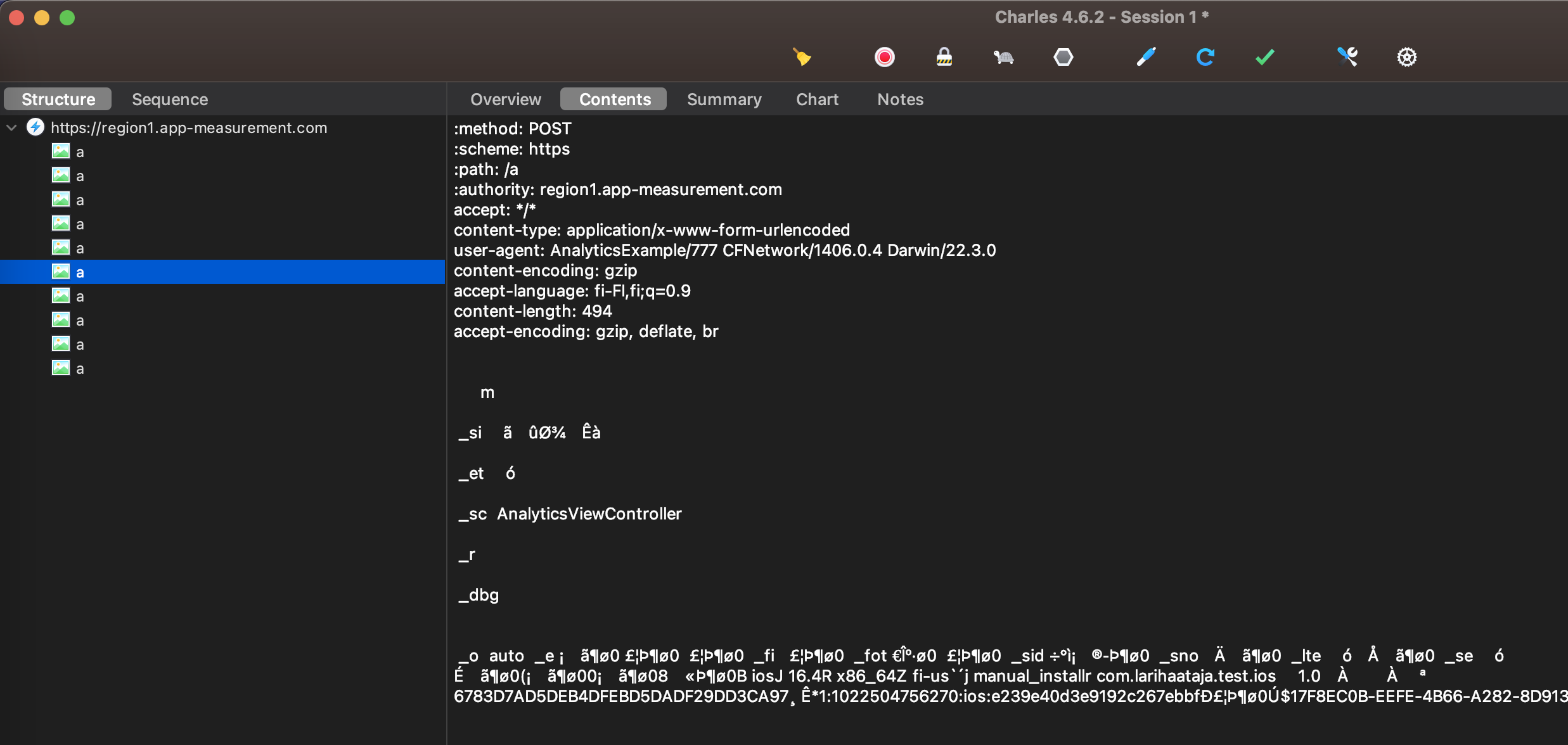This screenshot has height=745, width=1568.
Task: Switch to the Sequence view
Action: click(x=170, y=99)
